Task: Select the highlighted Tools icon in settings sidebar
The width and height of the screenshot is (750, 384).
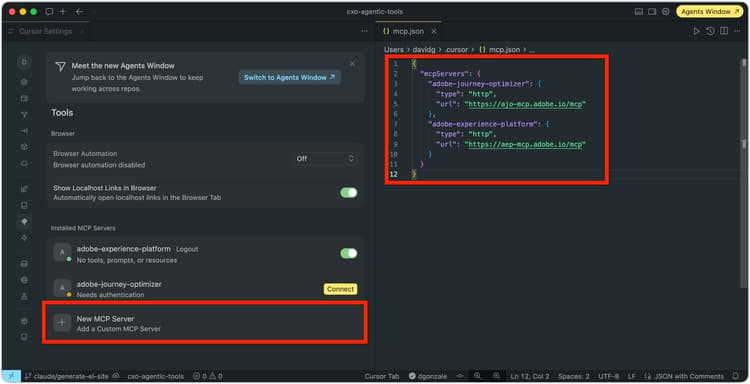Action: tap(24, 221)
